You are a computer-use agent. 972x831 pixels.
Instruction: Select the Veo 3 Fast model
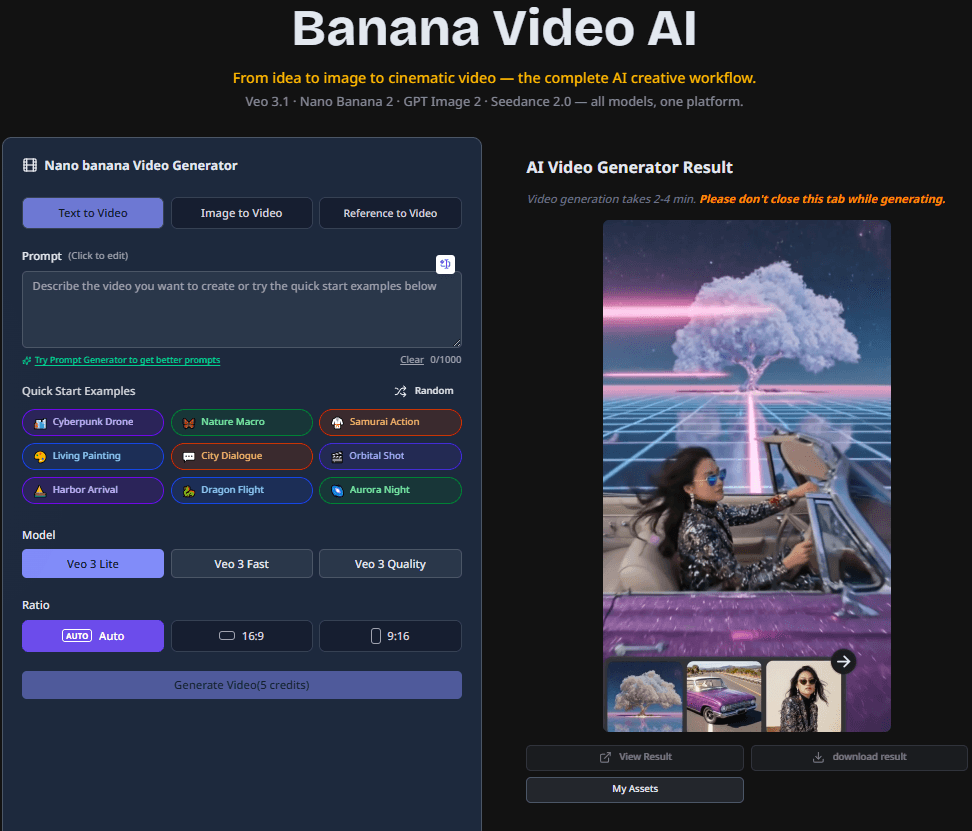pos(242,564)
